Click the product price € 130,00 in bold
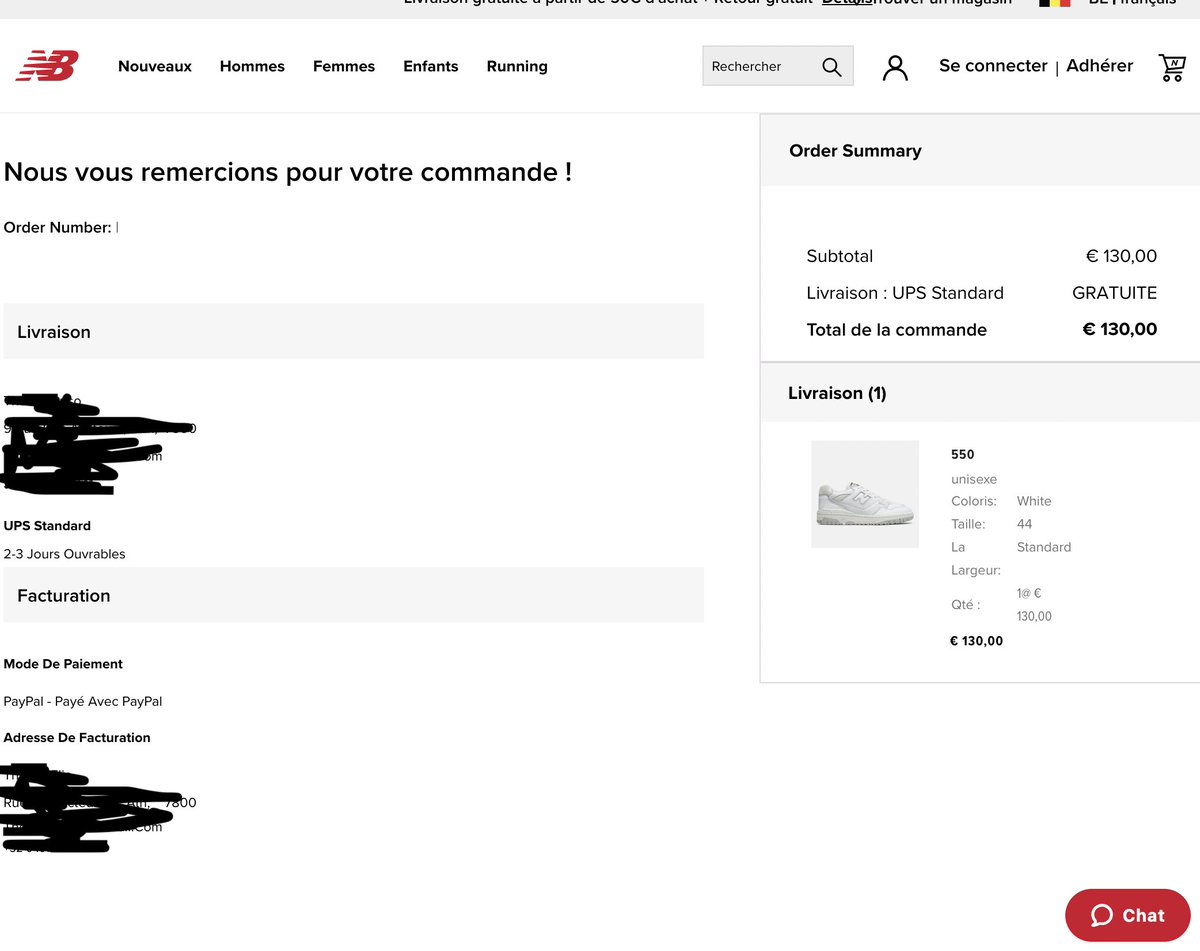Image resolution: width=1200 pixels, height=951 pixels. pyautogui.click(x=976, y=641)
